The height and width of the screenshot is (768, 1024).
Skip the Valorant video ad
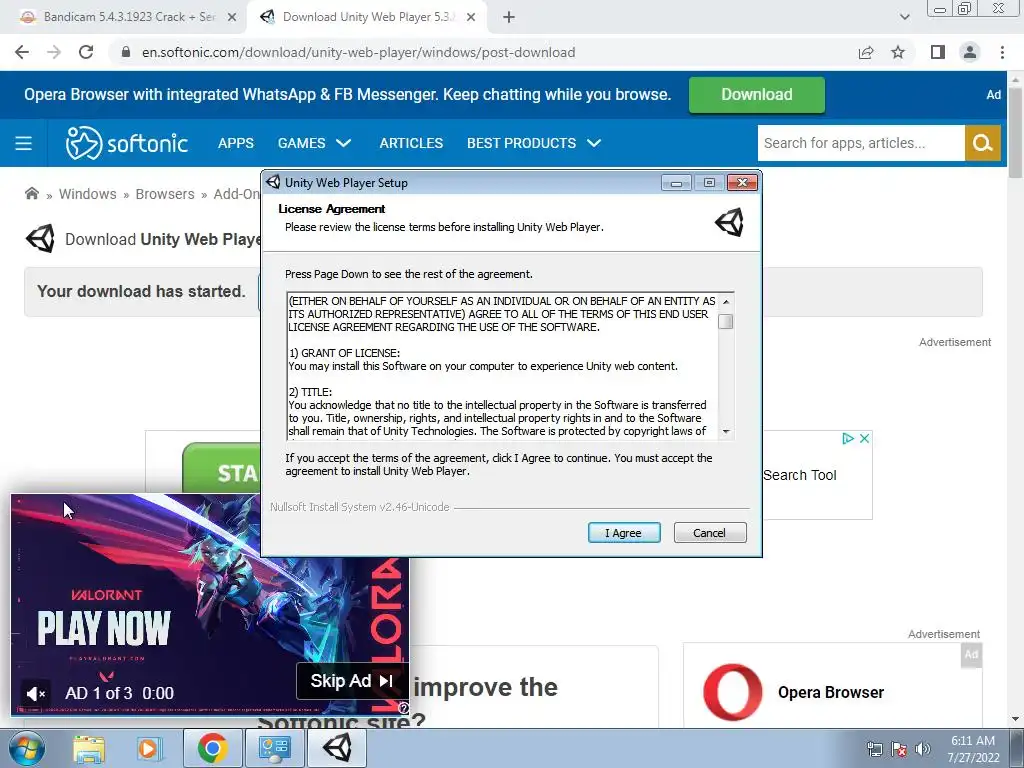click(x=351, y=681)
